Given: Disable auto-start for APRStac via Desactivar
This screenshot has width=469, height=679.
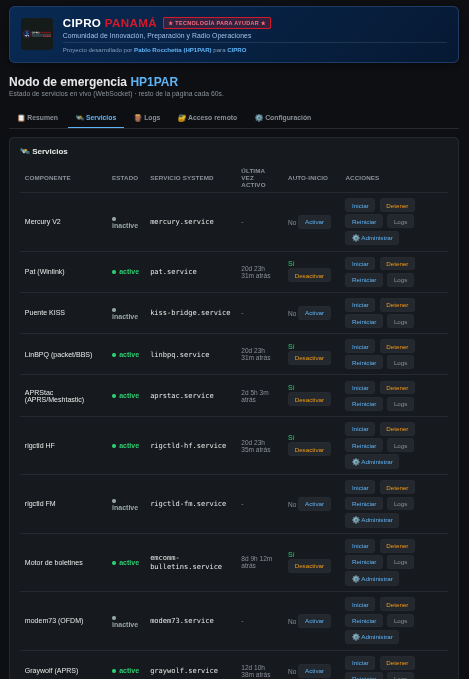Looking at the screenshot, I should click(309, 400).
